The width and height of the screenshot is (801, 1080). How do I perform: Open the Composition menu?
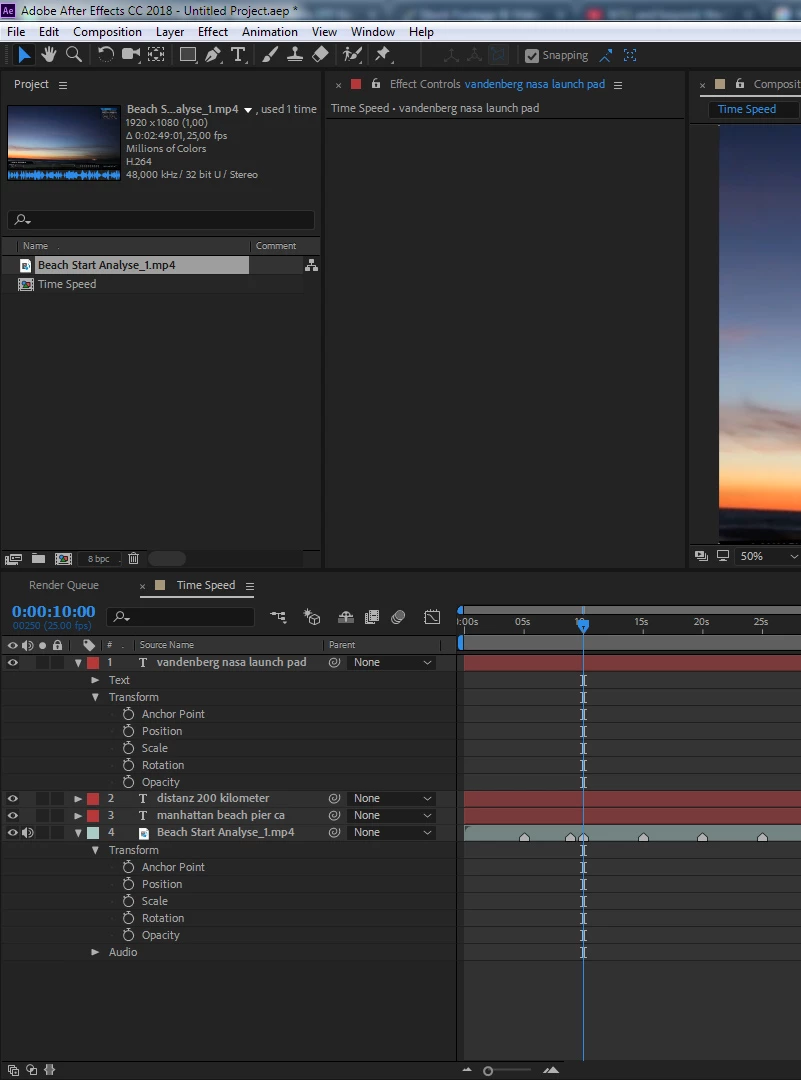[107, 32]
